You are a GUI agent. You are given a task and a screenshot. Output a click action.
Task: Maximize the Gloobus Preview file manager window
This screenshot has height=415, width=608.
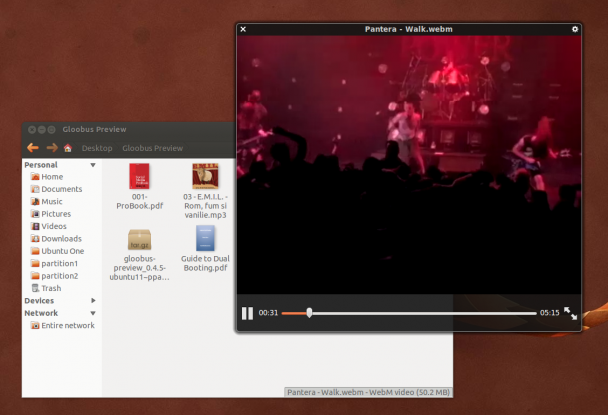point(51,130)
